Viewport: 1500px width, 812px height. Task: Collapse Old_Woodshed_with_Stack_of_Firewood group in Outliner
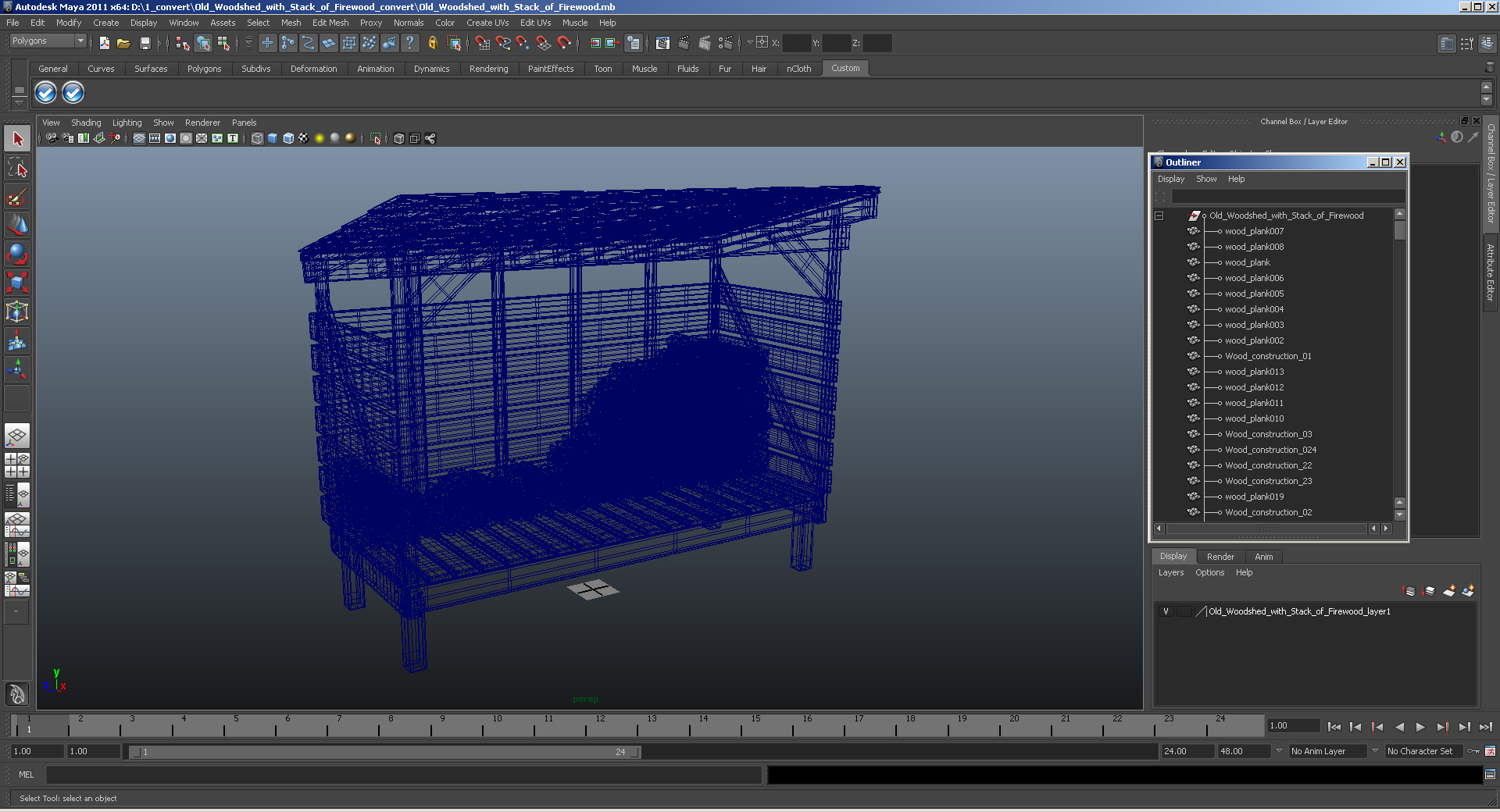click(1159, 216)
